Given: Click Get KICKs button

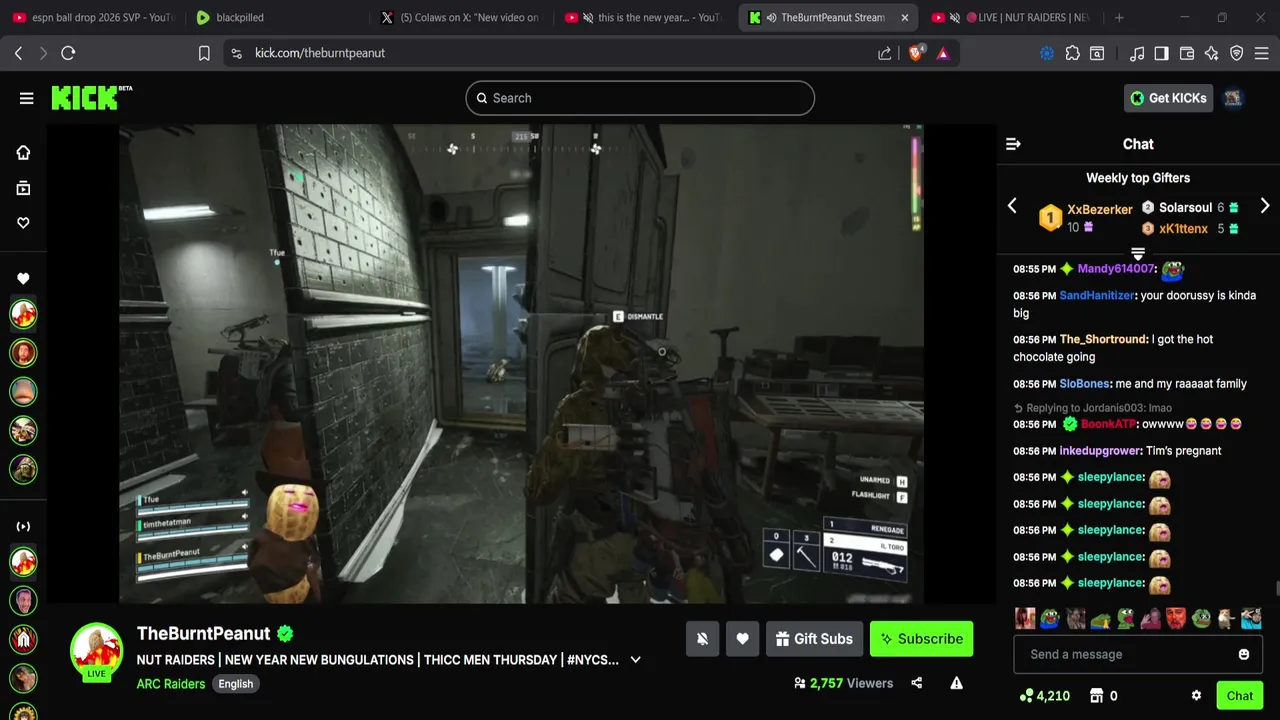Looking at the screenshot, I should [x=1169, y=98].
